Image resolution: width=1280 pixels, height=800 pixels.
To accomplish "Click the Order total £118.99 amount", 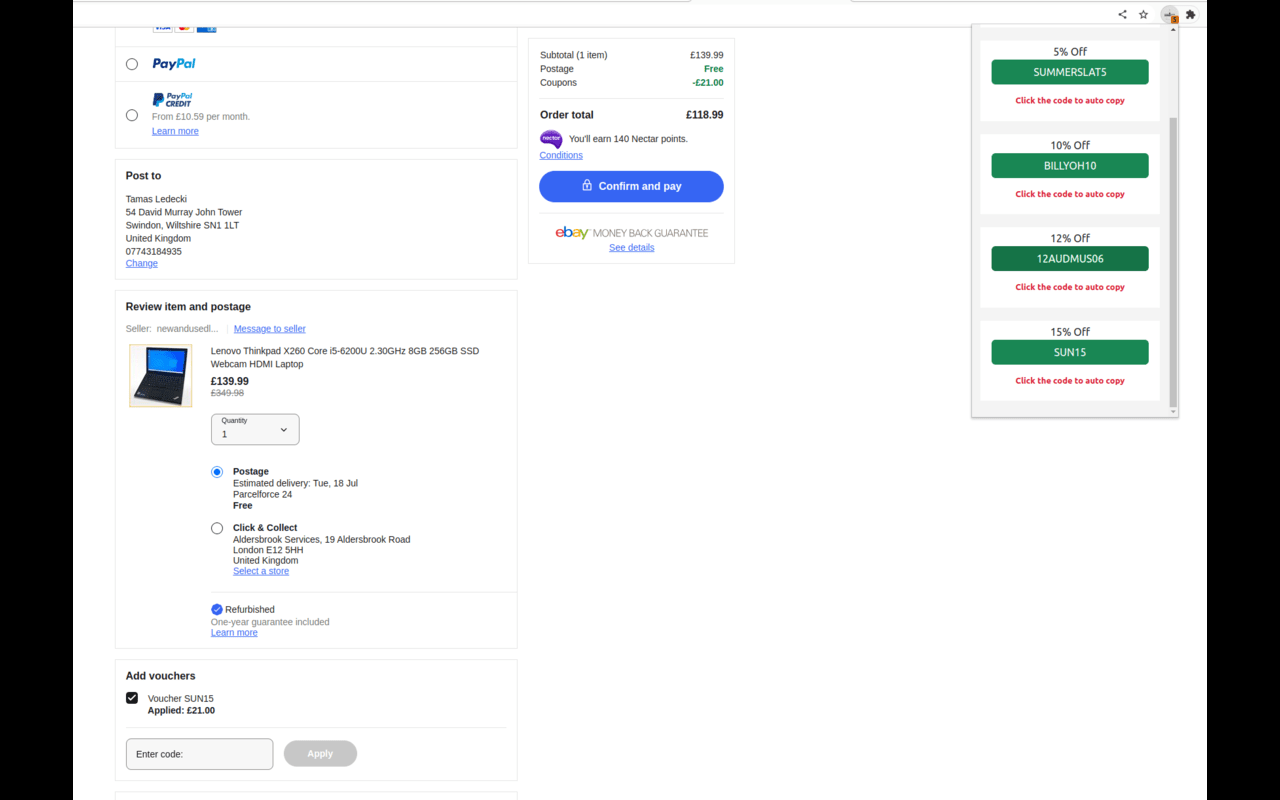I will point(704,115).
